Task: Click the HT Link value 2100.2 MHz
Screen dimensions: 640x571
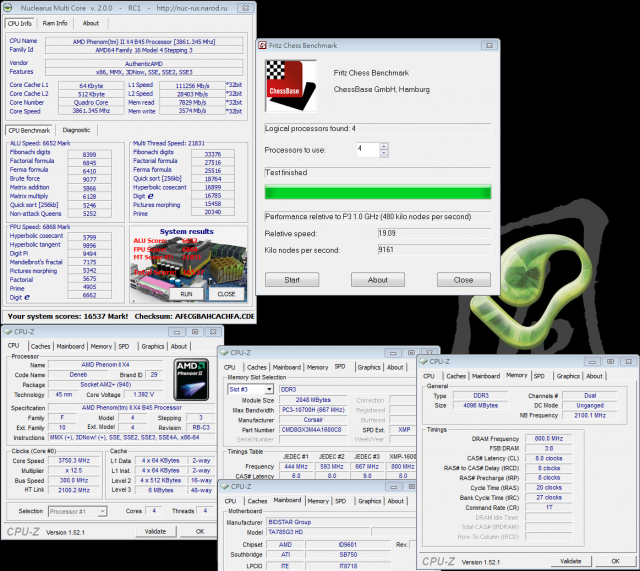Action: tap(74, 490)
